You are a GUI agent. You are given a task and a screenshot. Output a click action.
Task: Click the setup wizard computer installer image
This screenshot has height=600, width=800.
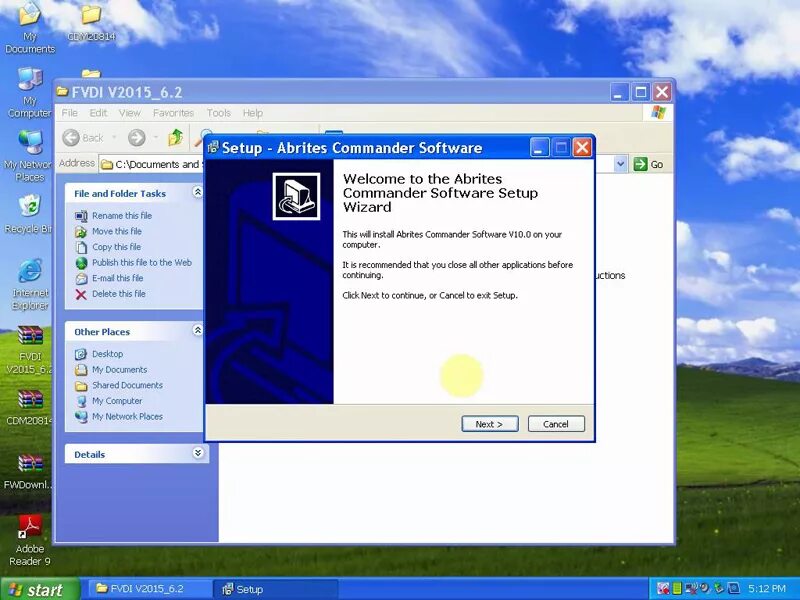point(296,196)
